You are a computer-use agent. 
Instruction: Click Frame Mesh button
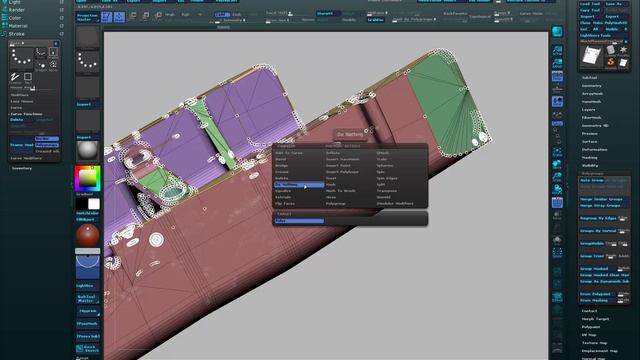pyautogui.click(x=22, y=145)
